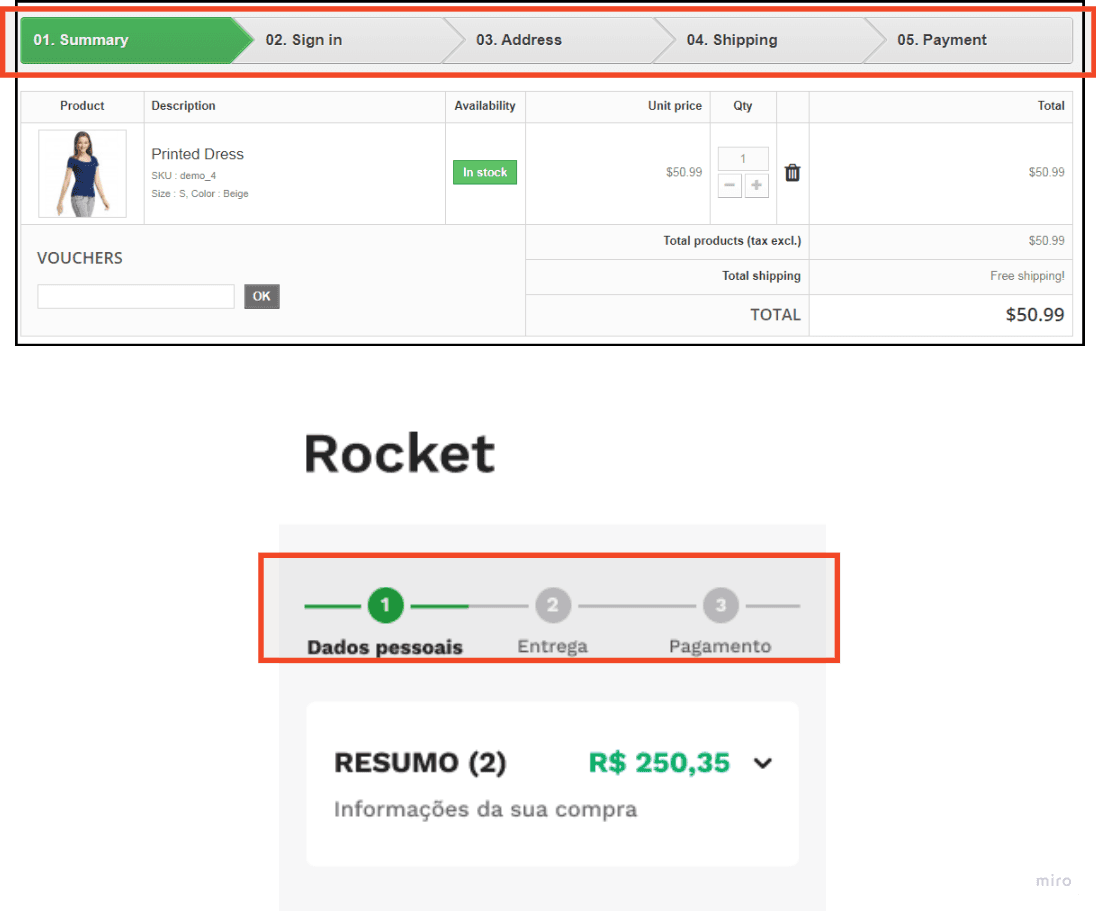Increase quantity with the plus button
1096x911 pixels.
click(756, 185)
